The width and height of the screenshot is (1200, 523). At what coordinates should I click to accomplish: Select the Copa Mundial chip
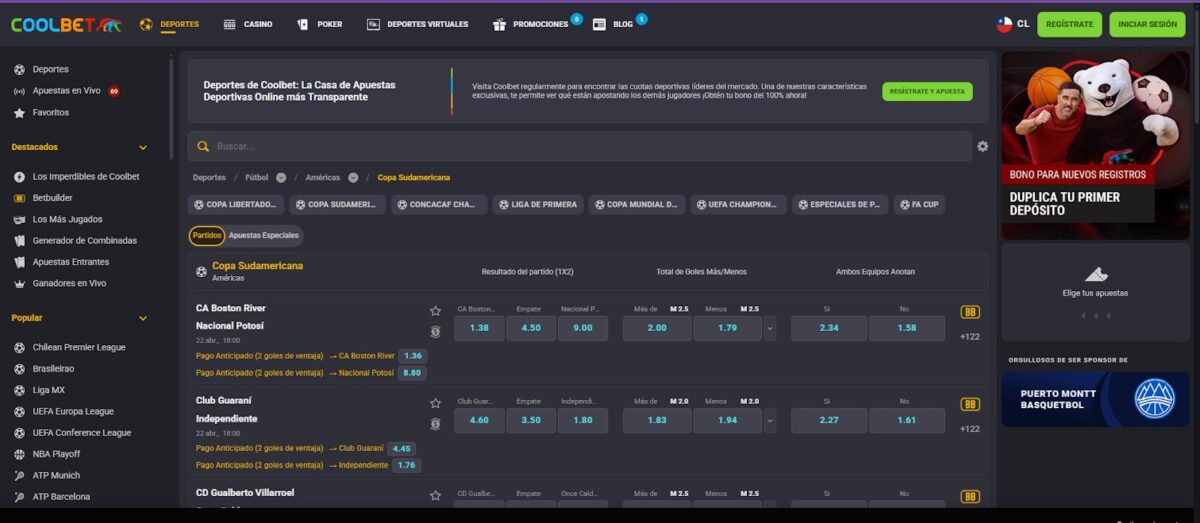(x=637, y=205)
